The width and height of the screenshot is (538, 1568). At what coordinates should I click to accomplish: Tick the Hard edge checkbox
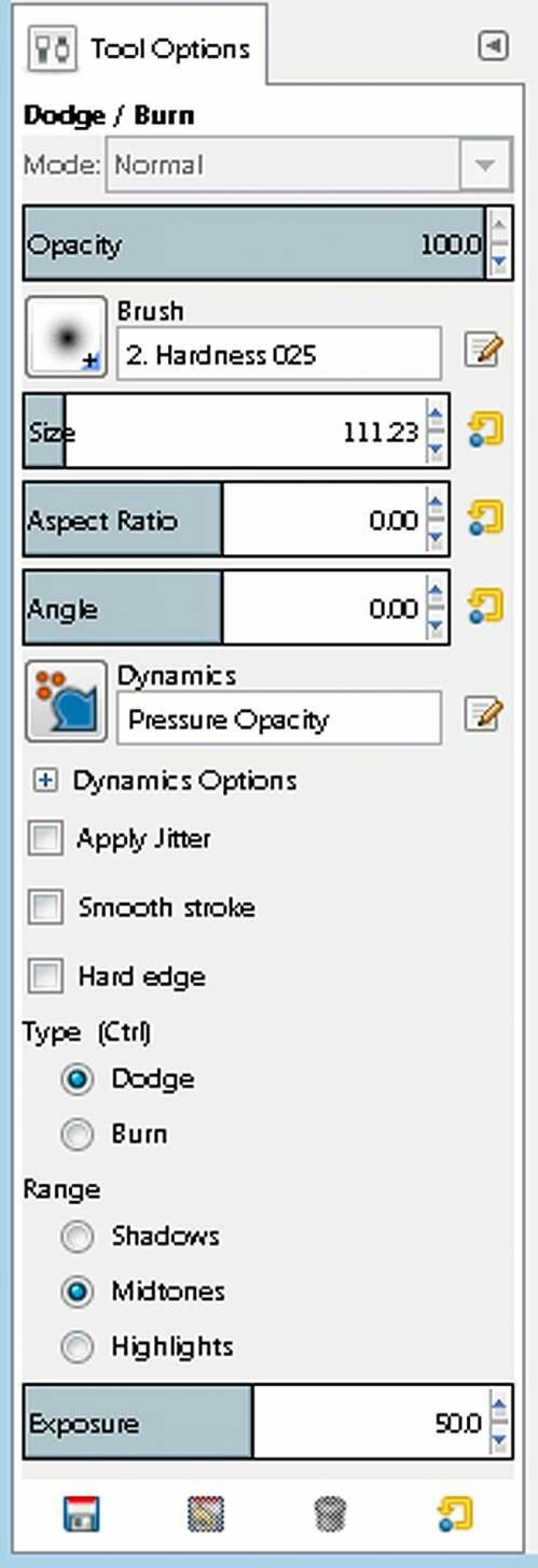(45, 976)
